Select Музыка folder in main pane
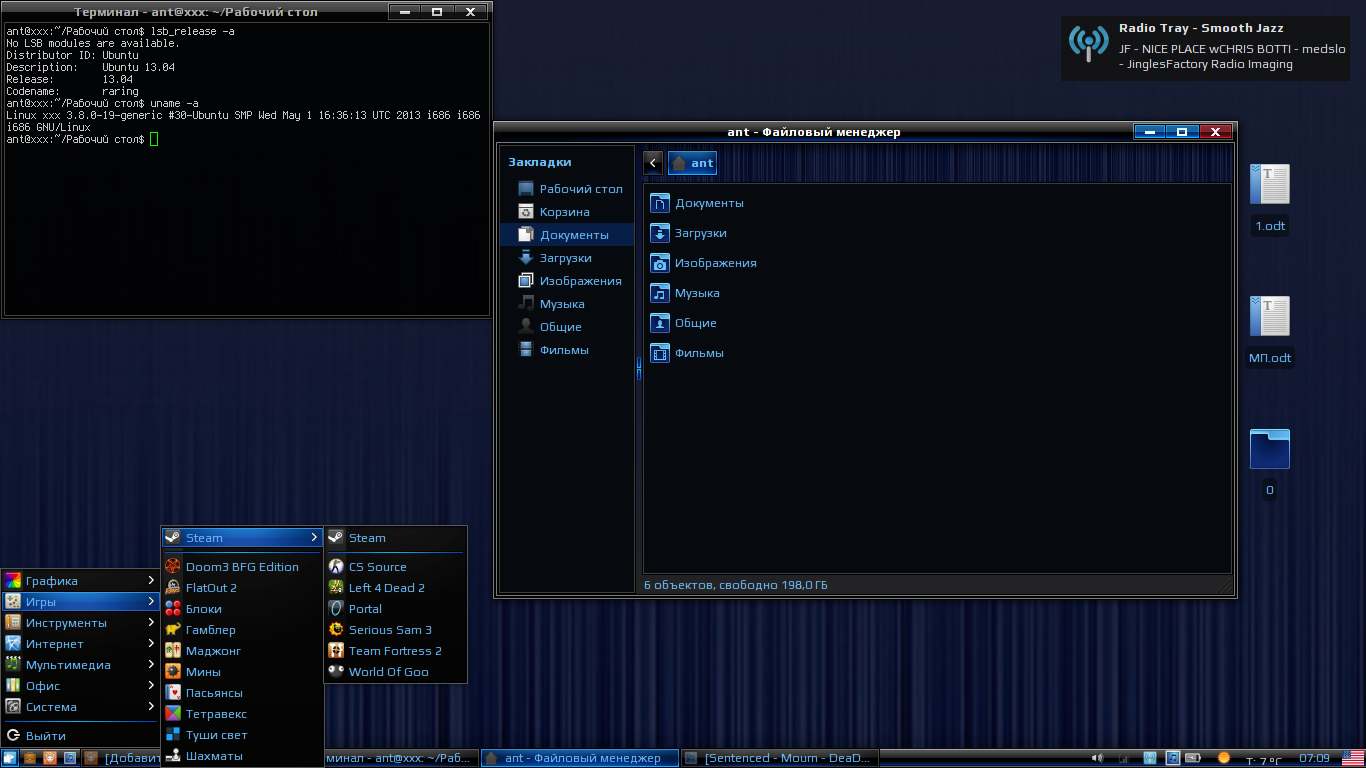Image resolution: width=1366 pixels, height=768 pixels. click(685, 293)
